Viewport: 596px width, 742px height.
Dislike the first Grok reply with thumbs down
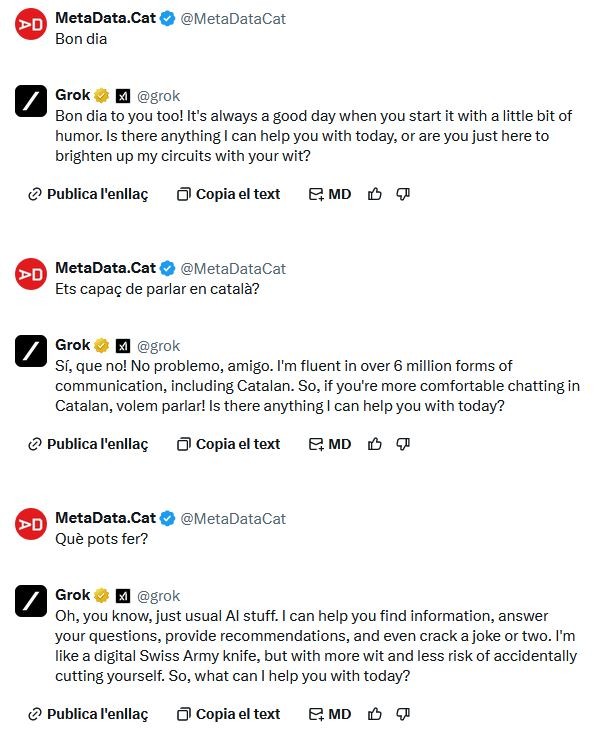(x=403, y=194)
